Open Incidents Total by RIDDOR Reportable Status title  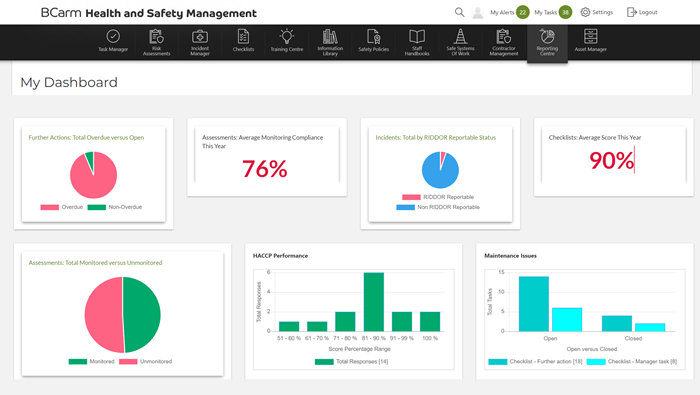coord(435,137)
